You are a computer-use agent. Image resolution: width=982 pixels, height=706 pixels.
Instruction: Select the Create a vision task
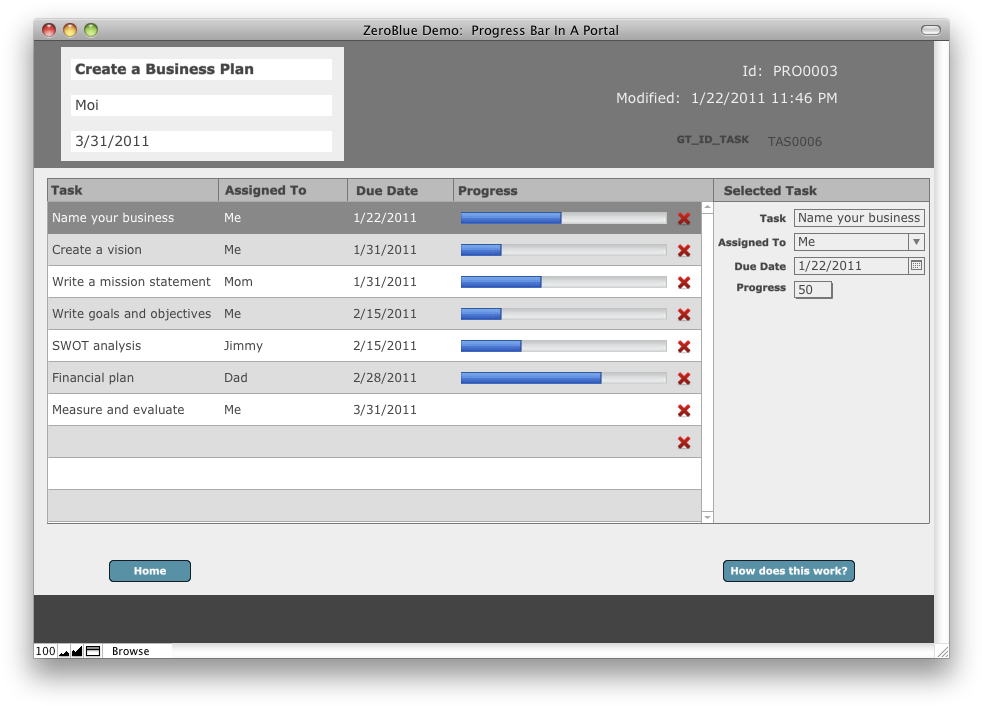click(x=96, y=250)
